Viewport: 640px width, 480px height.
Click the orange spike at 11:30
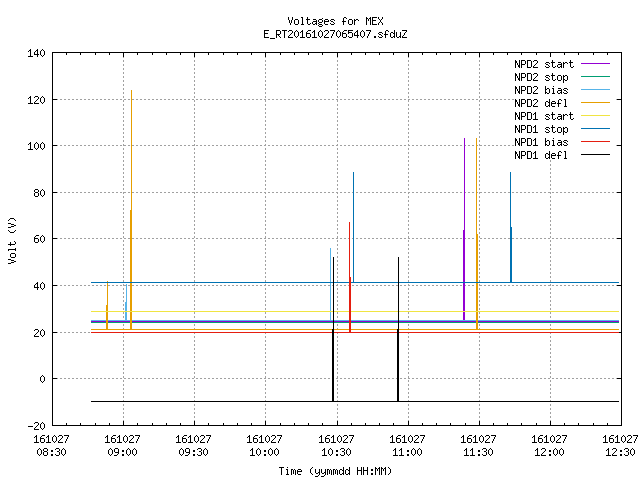[x=476, y=233]
